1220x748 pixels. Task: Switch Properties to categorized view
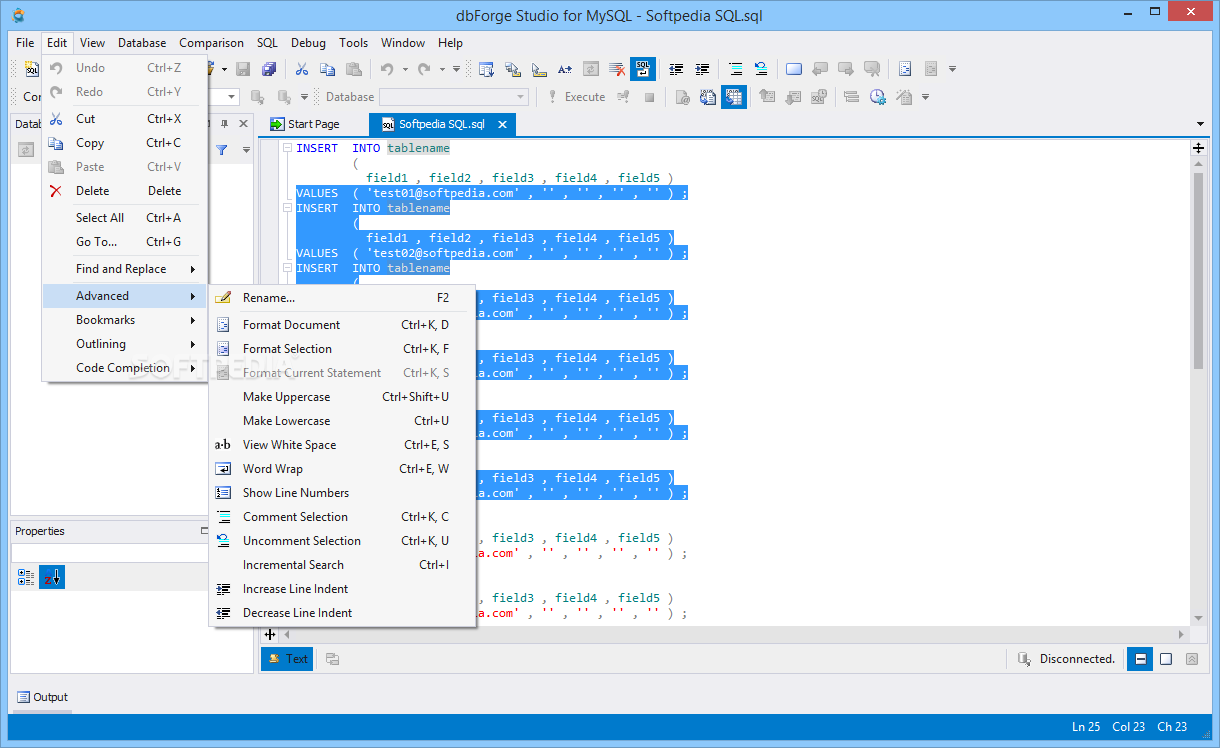coord(26,577)
